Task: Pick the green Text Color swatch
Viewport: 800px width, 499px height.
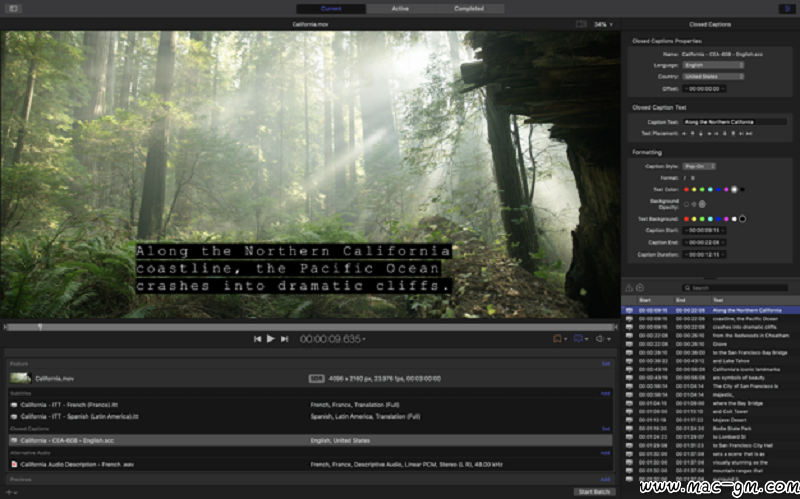Action: coord(702,190)
